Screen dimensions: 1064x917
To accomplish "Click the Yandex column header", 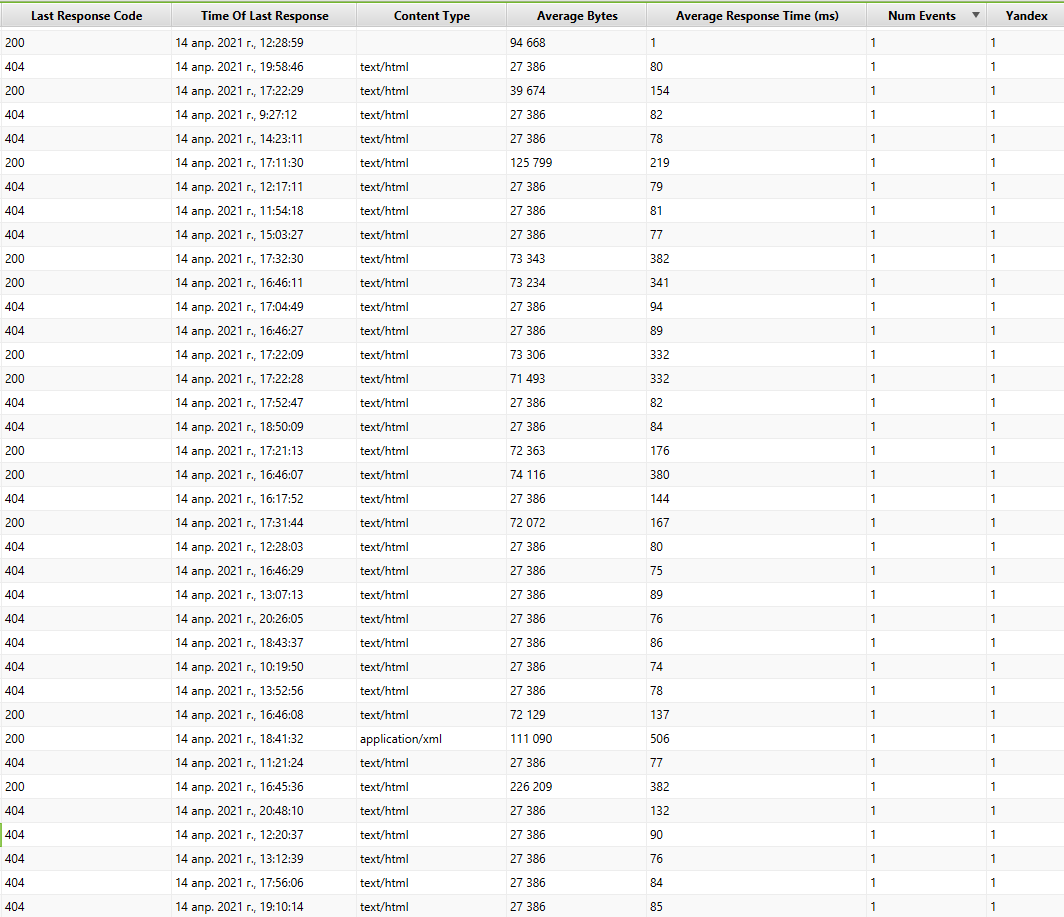I will click(x=1026, y=16).
